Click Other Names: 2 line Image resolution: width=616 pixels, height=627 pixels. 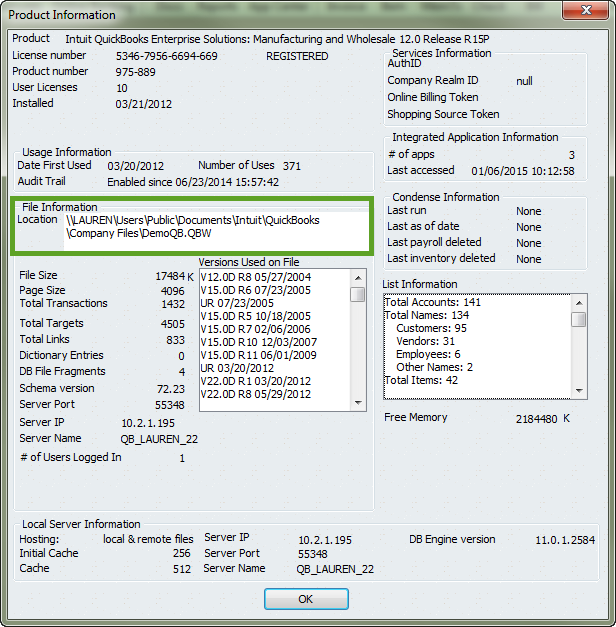tap(434, 367)
